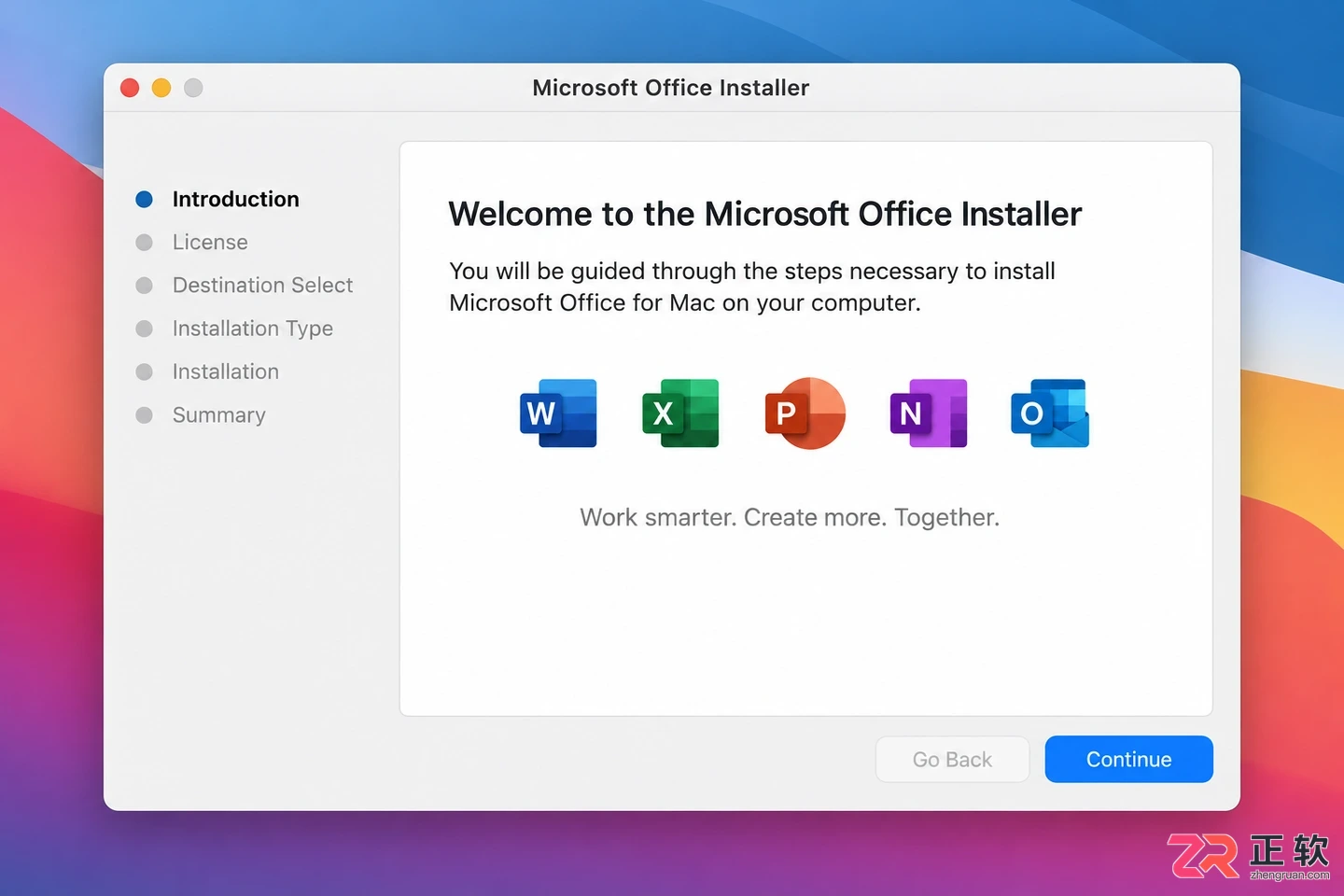
Task: Close the Microsoft Office Installer window
Action: coord(130,88)
